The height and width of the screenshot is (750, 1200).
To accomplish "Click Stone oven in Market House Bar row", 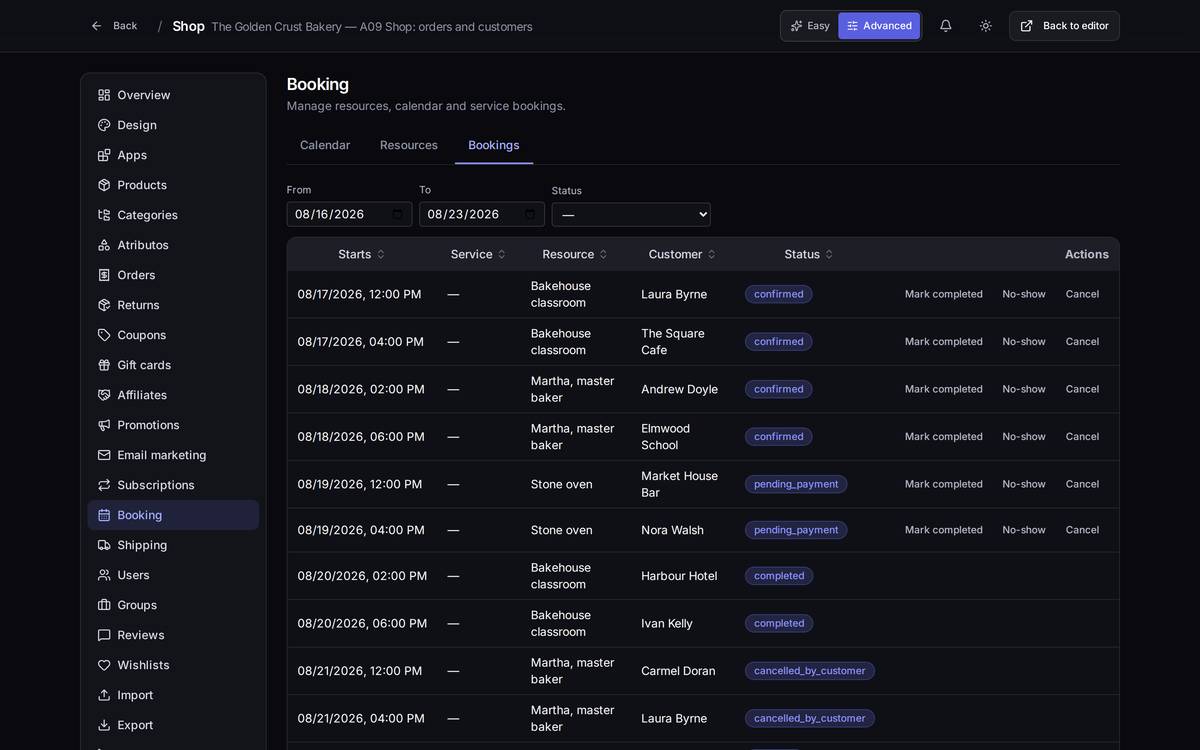I will pos(562,484).
